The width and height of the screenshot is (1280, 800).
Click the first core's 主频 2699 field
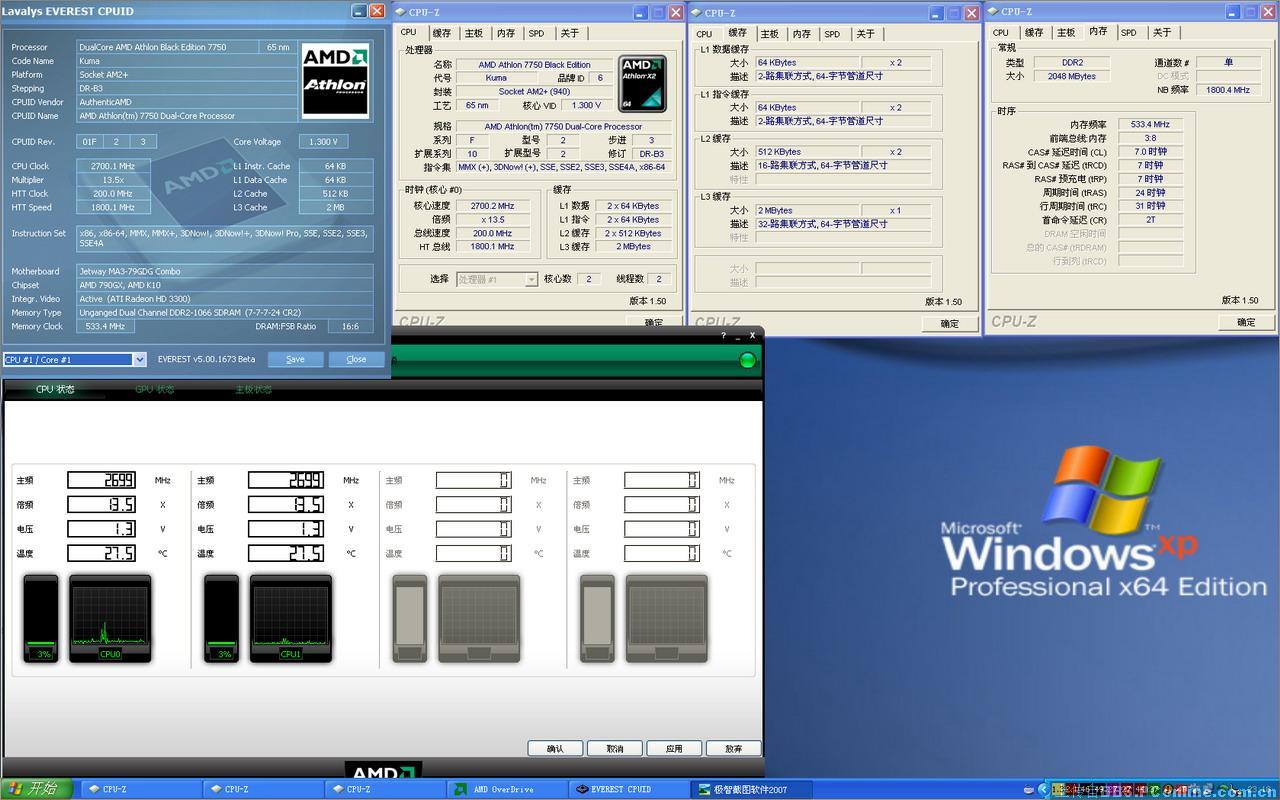[102, 480]
